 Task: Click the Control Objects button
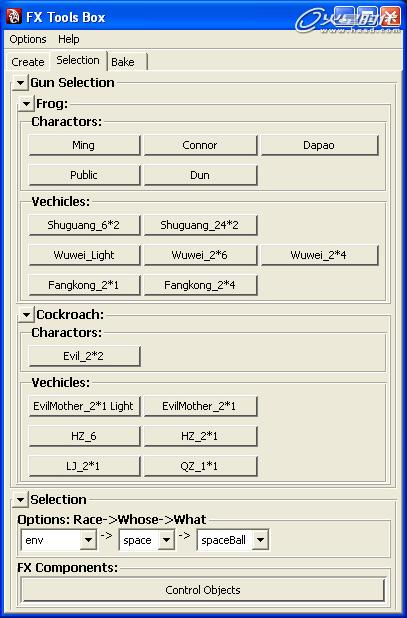click(x=203, y=590)
